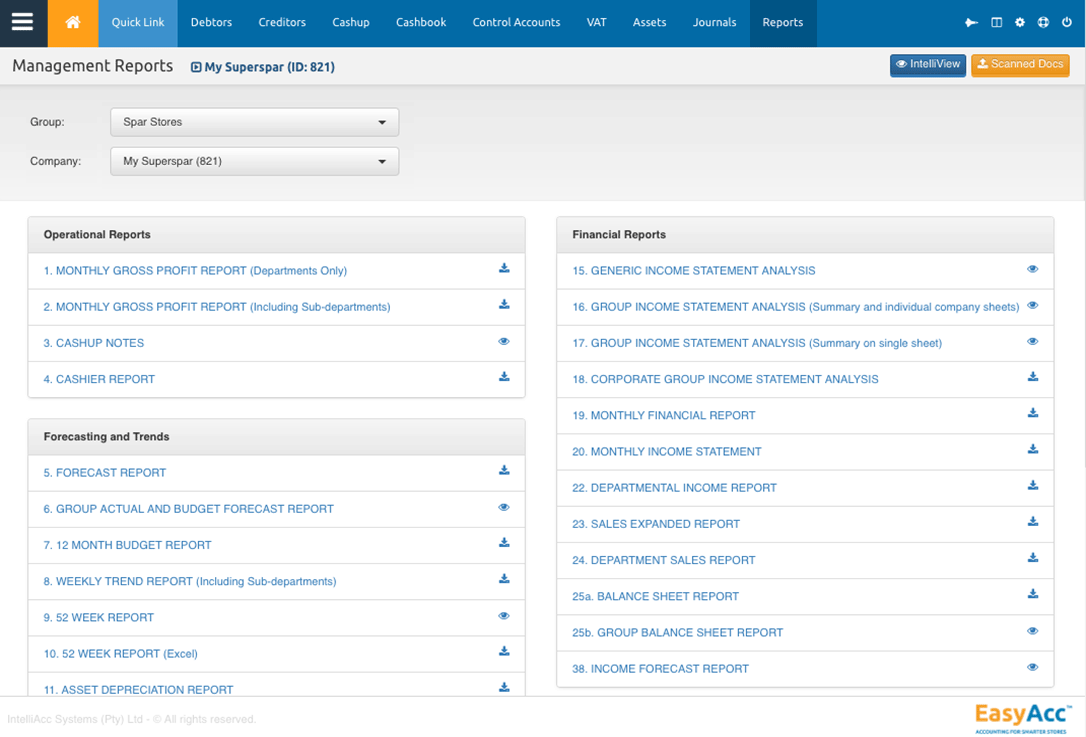Open the Cashbook menu

click(421, 23)
